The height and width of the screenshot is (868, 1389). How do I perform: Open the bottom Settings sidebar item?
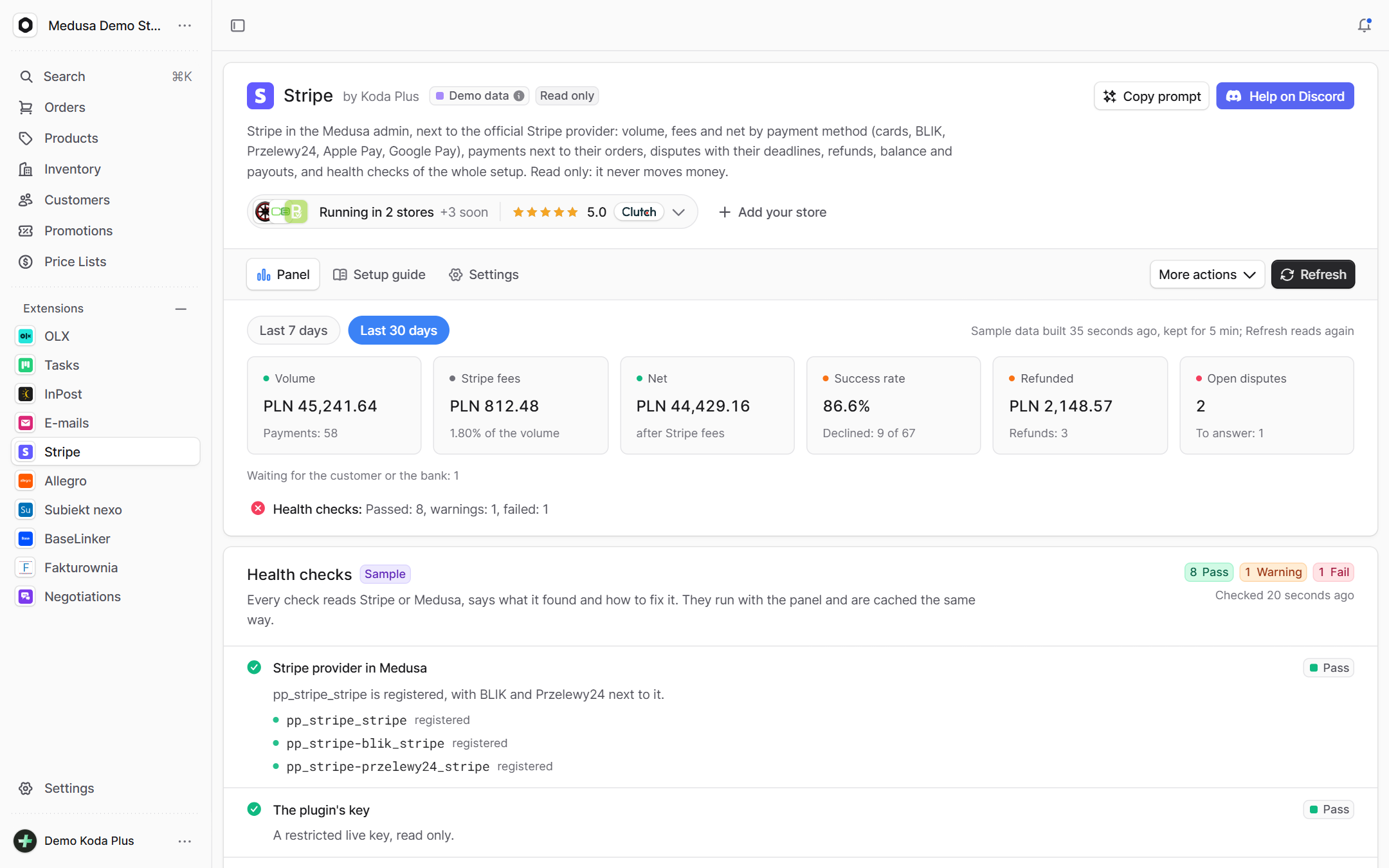point(105,788)
